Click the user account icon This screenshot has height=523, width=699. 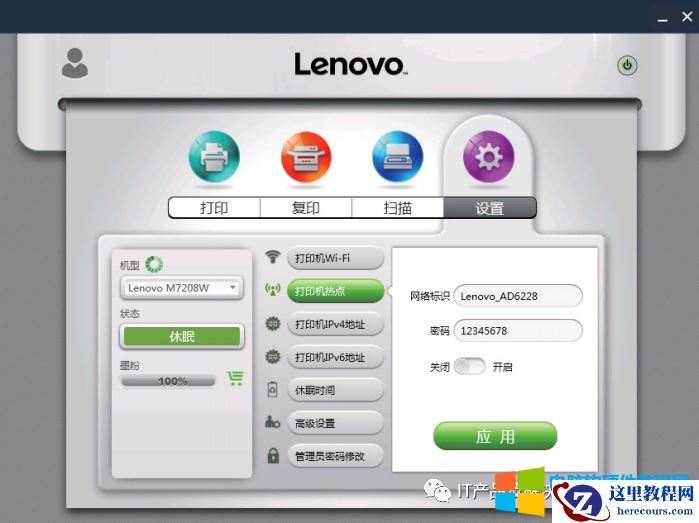coord(75,63)
